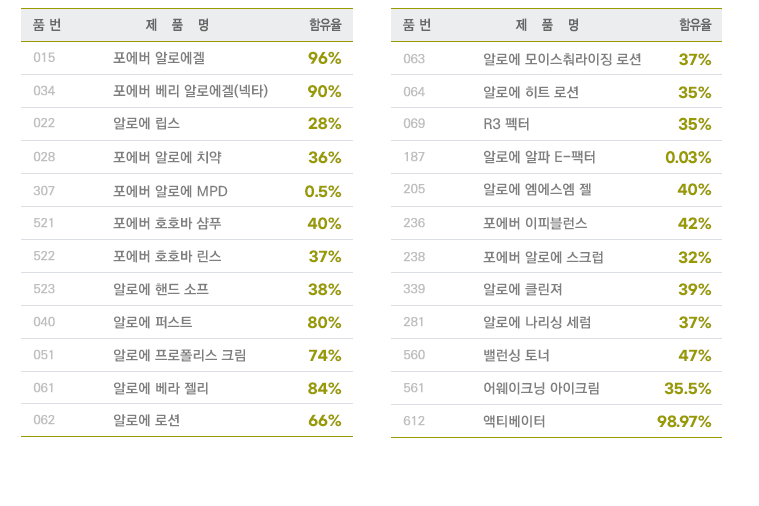Viewport: 759px width, 506px height.
Task: Select 알로에 프로폴리스 크림 name
Action: coord(180,355)
